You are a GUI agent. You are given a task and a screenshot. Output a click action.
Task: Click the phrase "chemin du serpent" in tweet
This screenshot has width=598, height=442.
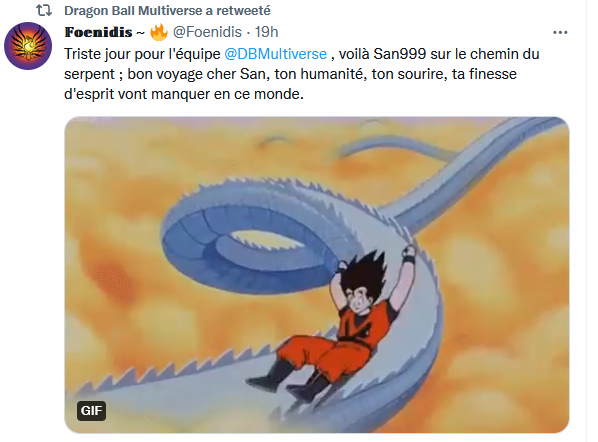click(505, 54)
